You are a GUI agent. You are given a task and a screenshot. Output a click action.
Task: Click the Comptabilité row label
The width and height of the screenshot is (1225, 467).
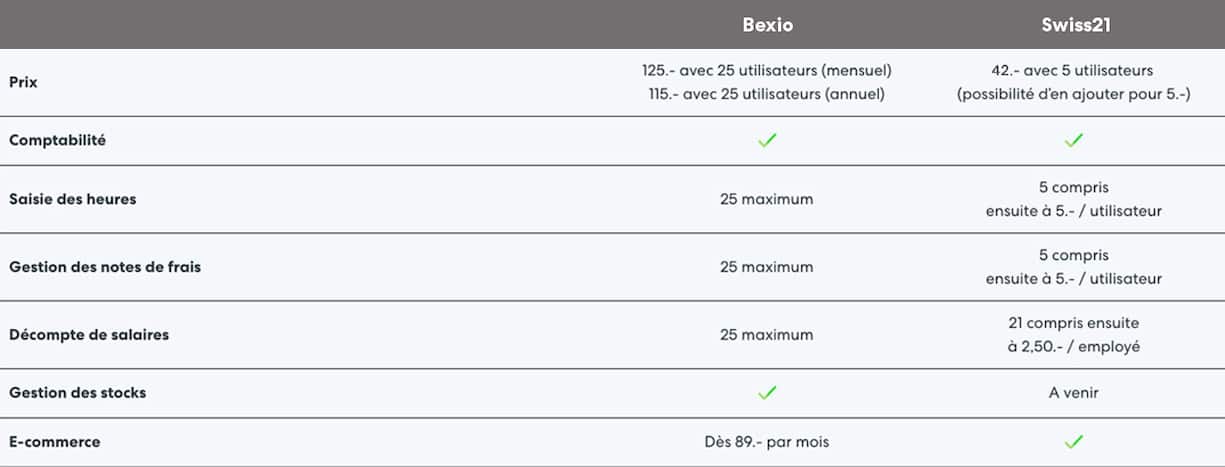[57, 141]
